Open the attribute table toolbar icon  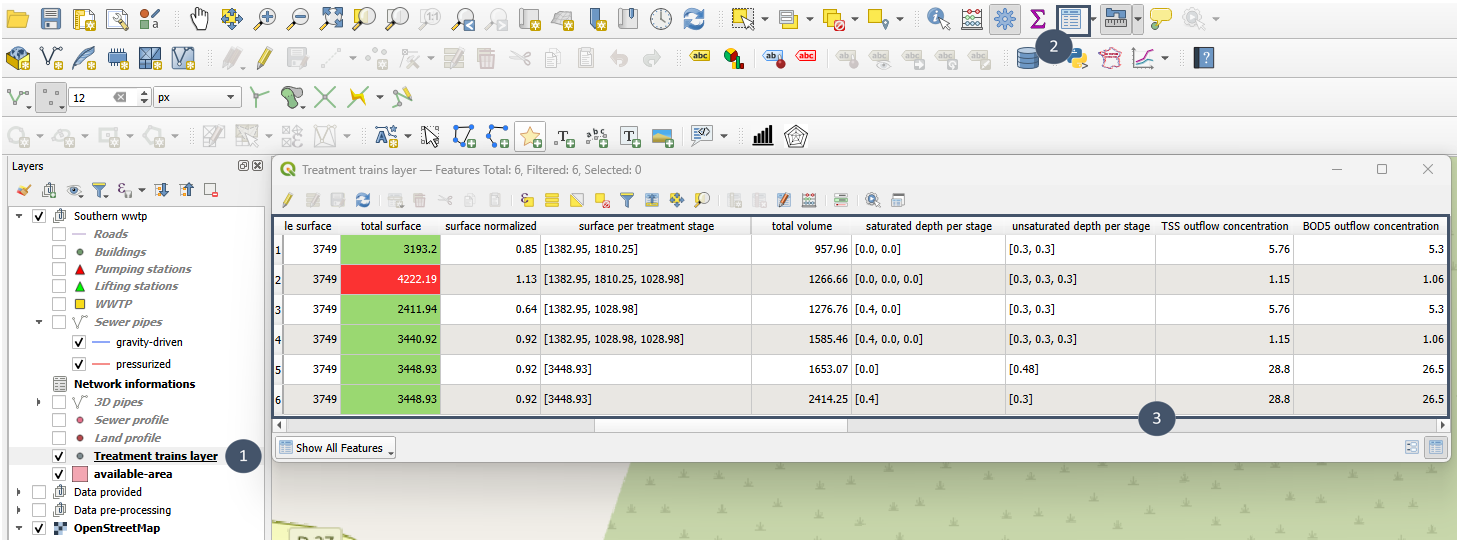tap(1073, 18)
